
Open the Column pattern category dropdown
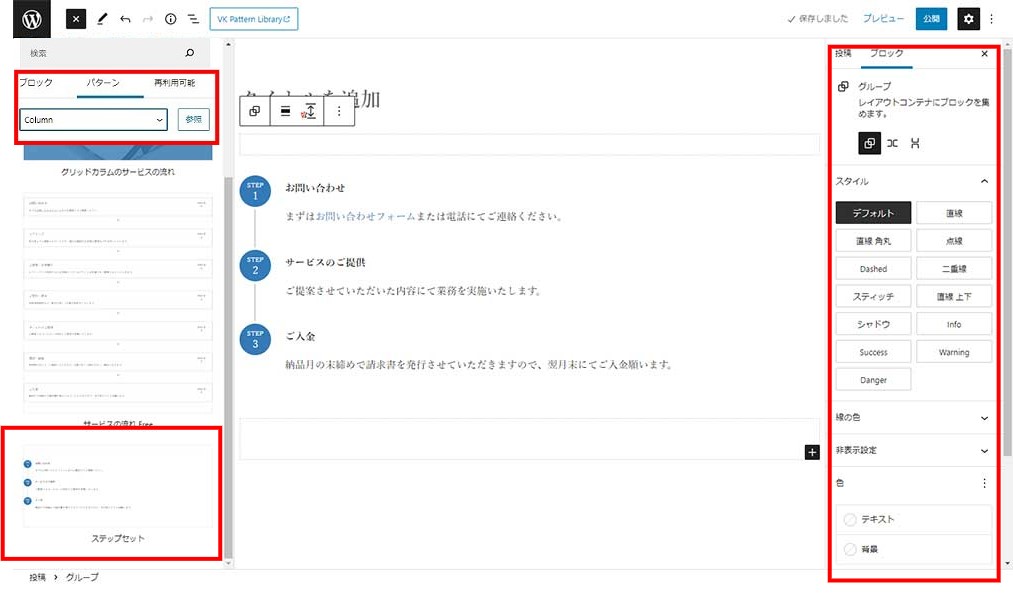(x=93, y=120)
